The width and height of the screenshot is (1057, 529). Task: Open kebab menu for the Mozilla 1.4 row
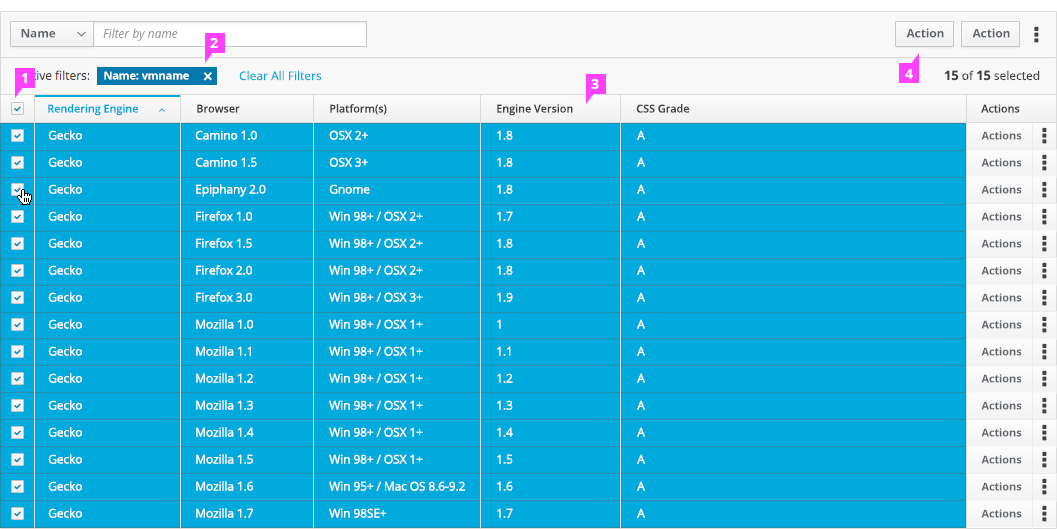(1044, 433)
